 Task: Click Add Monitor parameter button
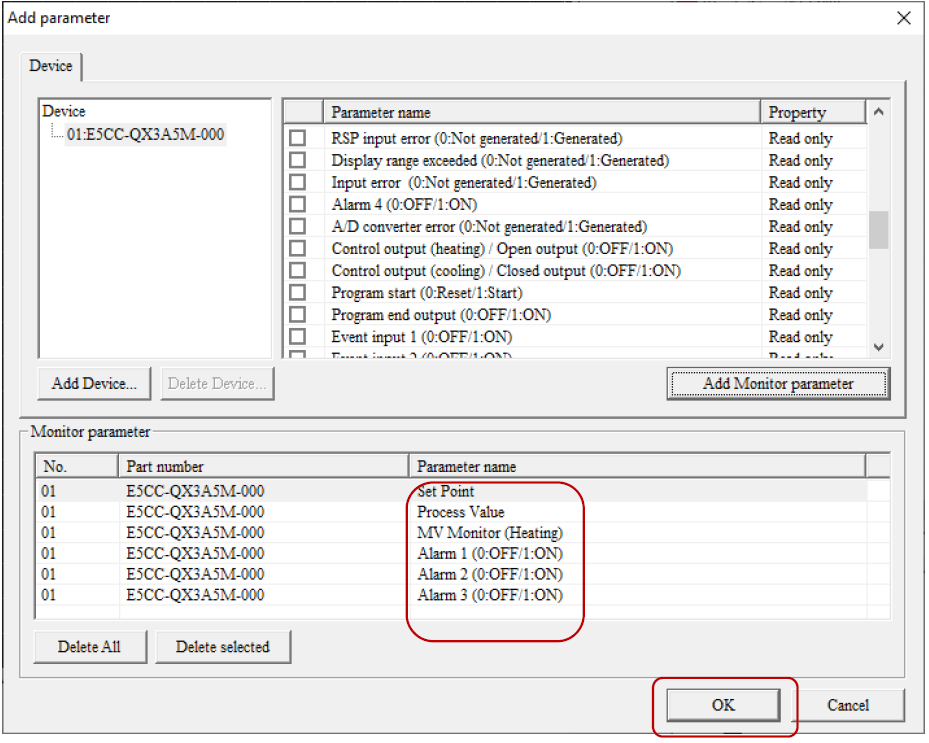(778, 383)
